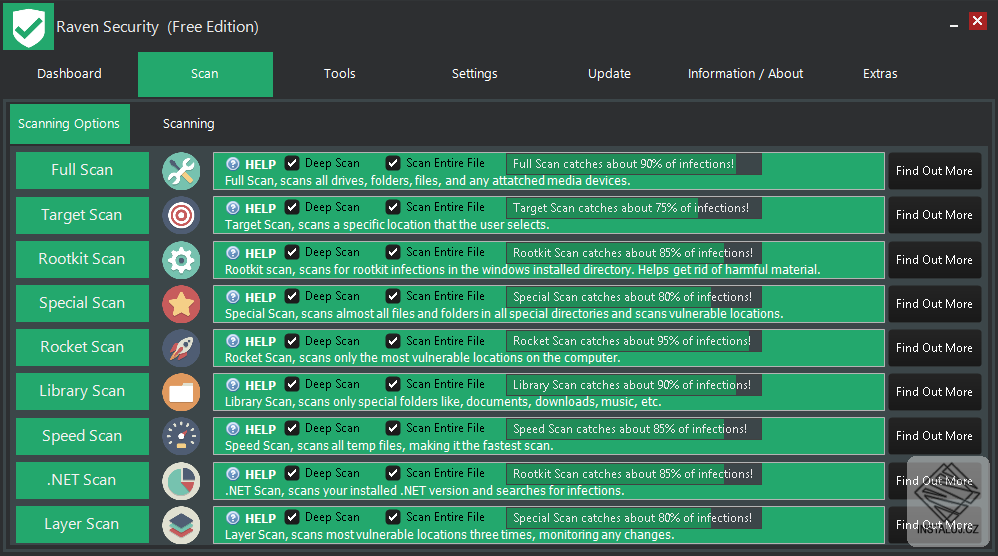This screenshot has height=556, width=998.
Task: Switch to the Extras tab
Action: point(880,74)
